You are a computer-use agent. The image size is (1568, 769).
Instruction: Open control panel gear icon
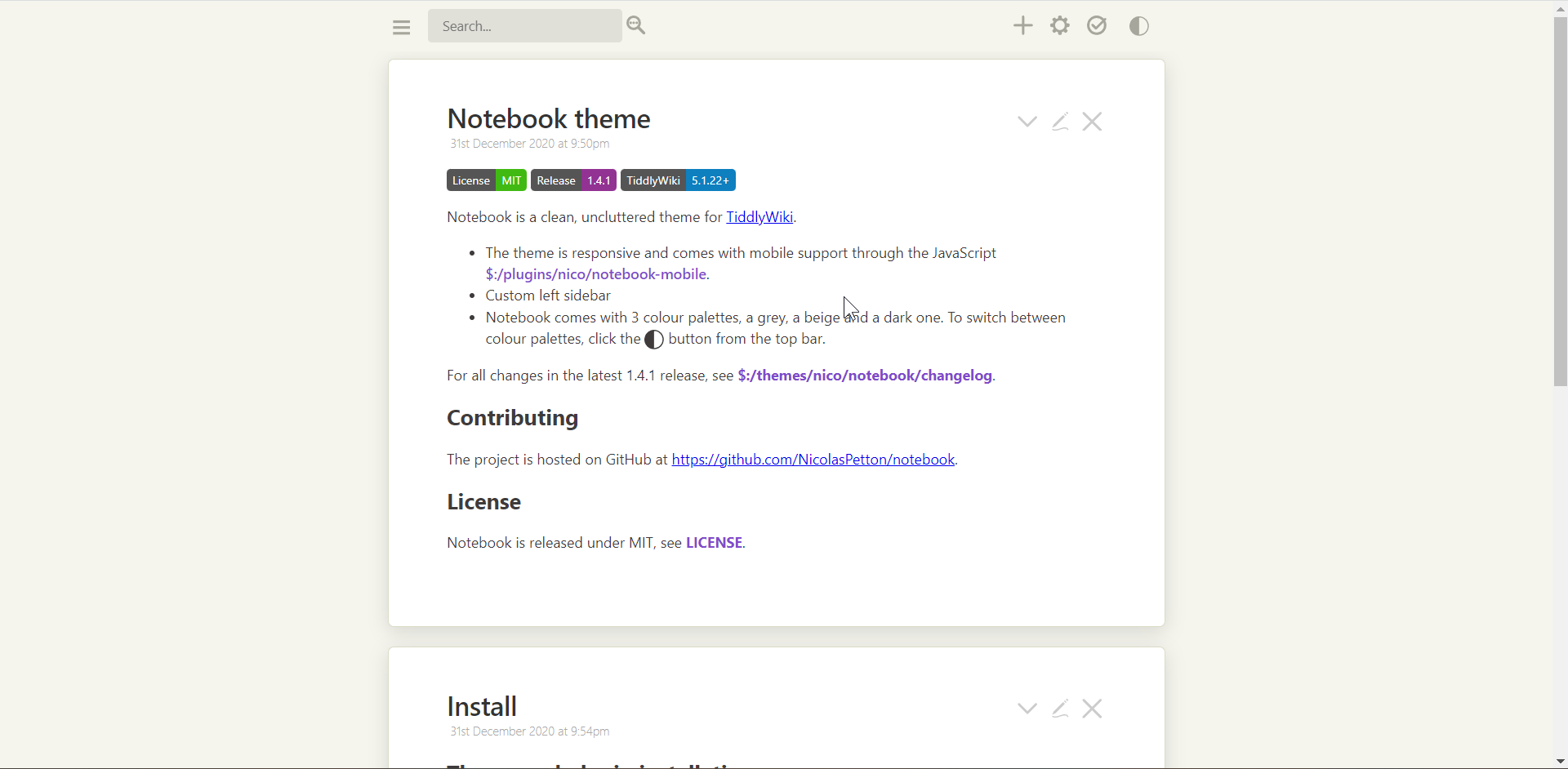pyautogui.click(x=1061, y=26)
